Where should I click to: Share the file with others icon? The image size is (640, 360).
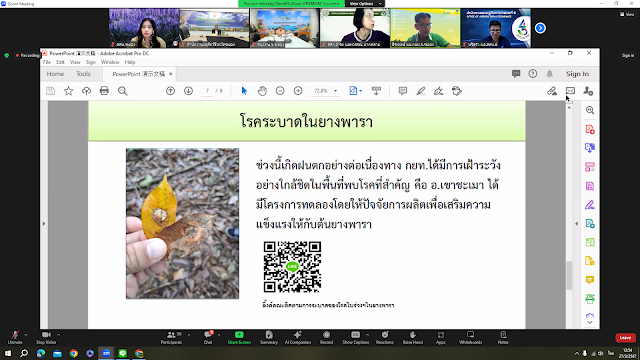(588, 91)
